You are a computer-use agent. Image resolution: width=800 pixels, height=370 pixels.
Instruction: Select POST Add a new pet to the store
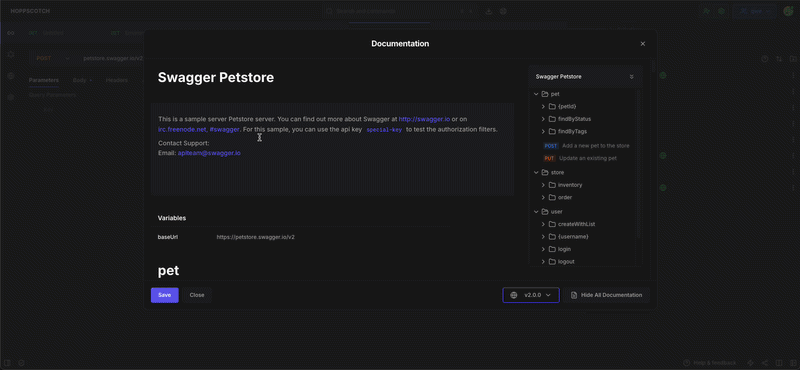pyautogui.click(x=587, y=146)
